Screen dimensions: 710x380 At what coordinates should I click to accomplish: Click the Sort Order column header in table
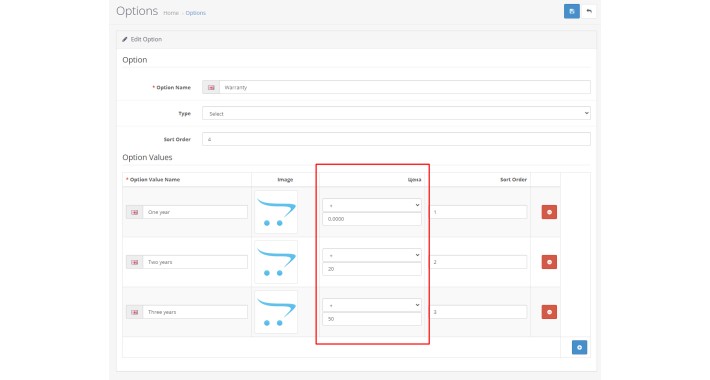513,180
